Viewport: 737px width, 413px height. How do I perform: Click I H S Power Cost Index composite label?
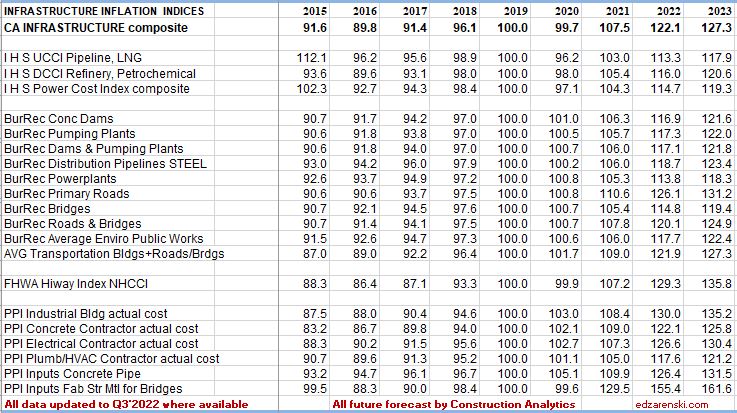click(x=101, y=90)
